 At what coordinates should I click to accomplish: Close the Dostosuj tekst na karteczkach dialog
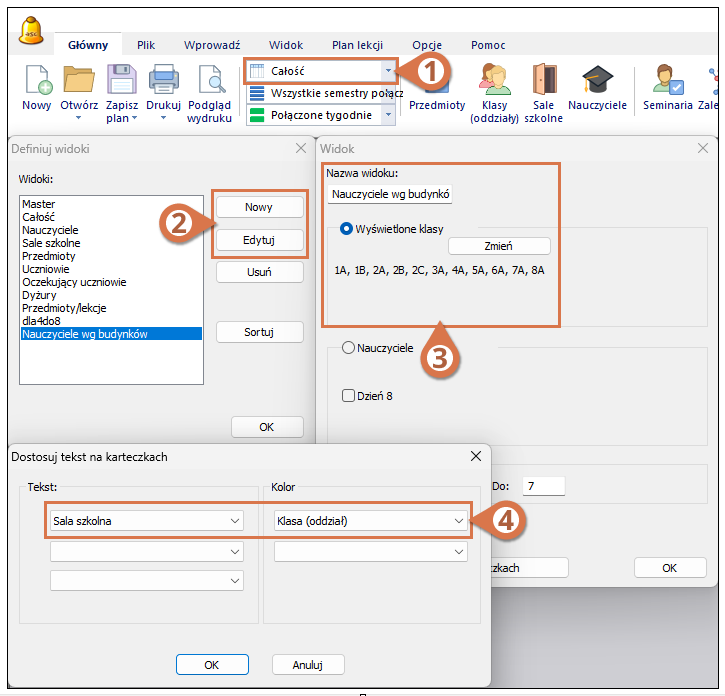coord(476,456)
